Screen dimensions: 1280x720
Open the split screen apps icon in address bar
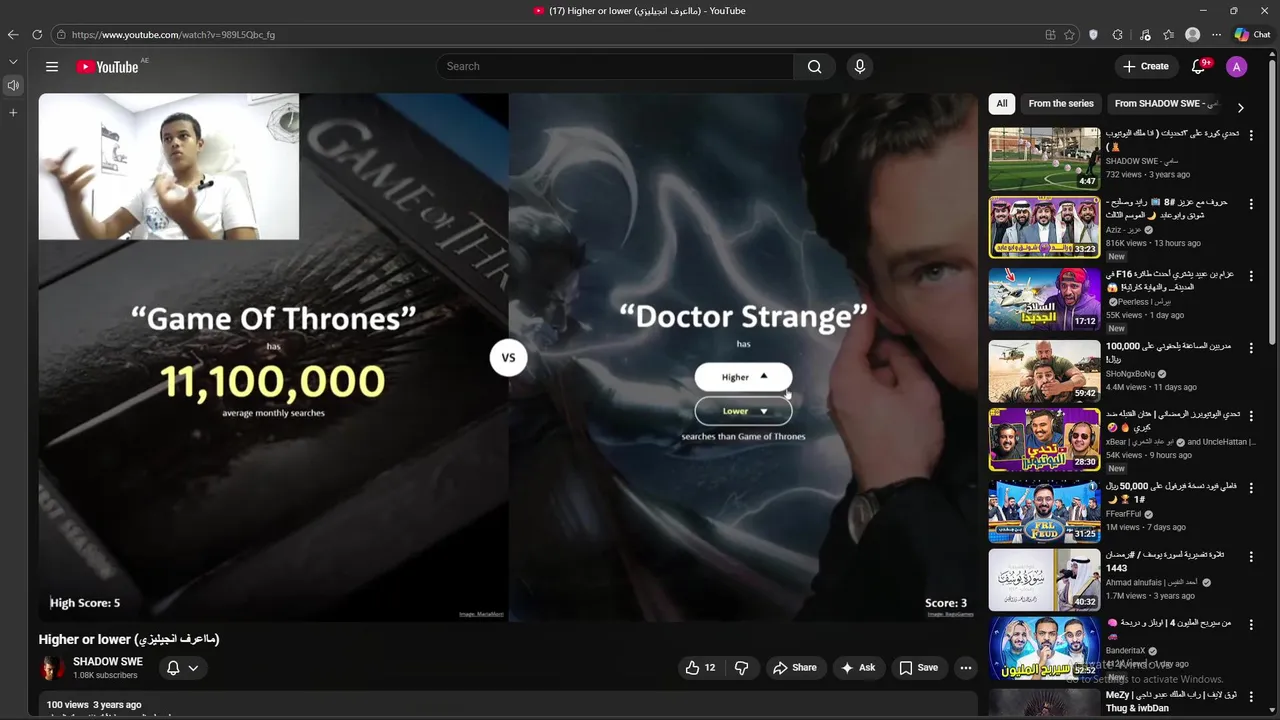click(x=1050, y=34)
